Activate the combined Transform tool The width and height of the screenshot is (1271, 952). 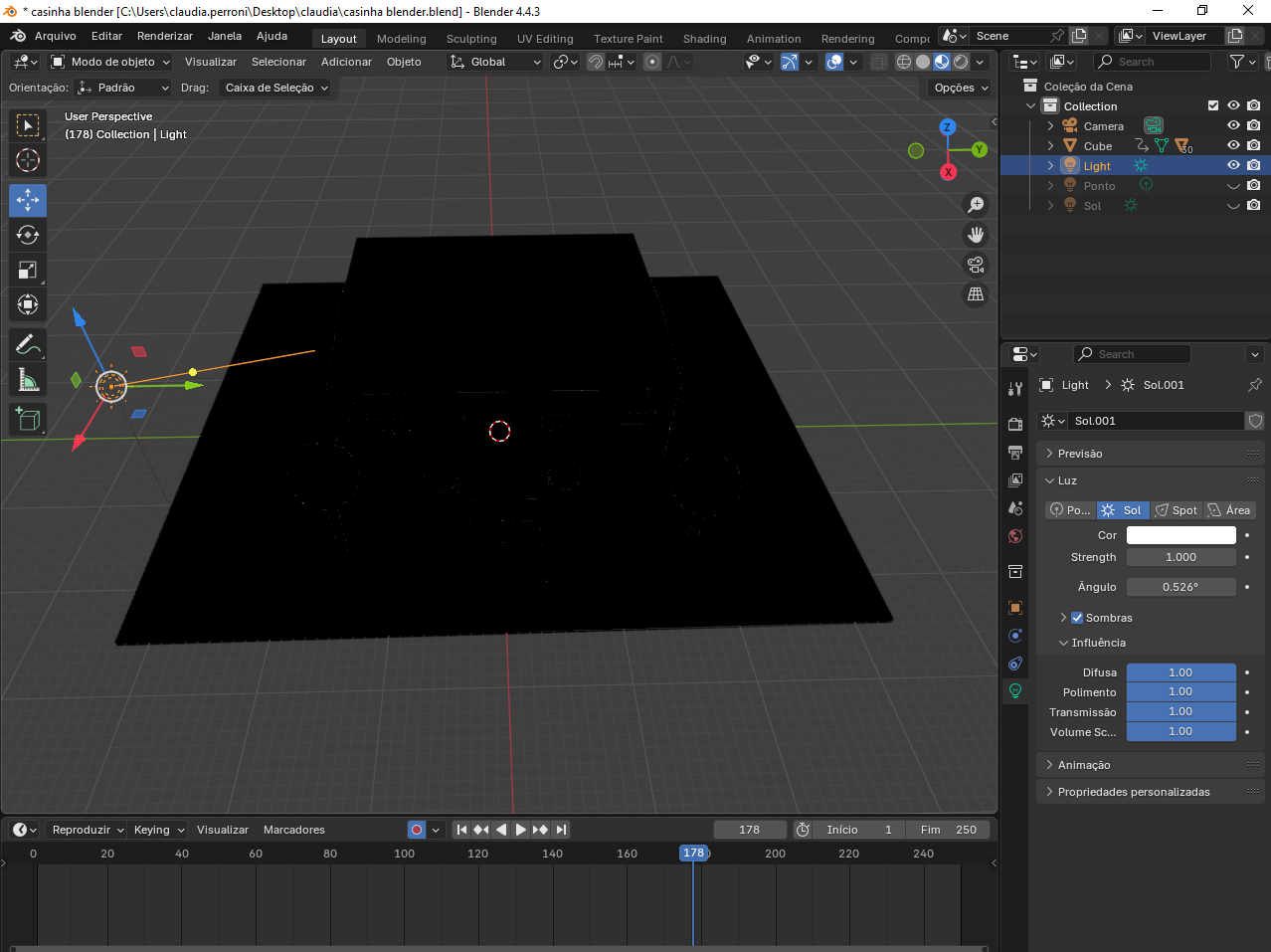click(x=28, y=304)
